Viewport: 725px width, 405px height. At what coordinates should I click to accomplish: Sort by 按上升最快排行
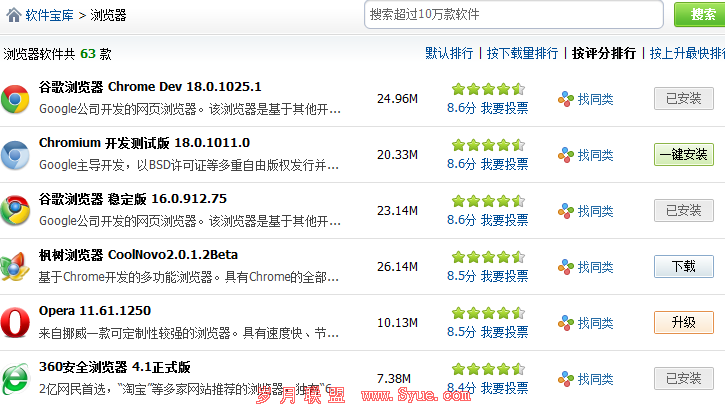(x=687, y=53)
